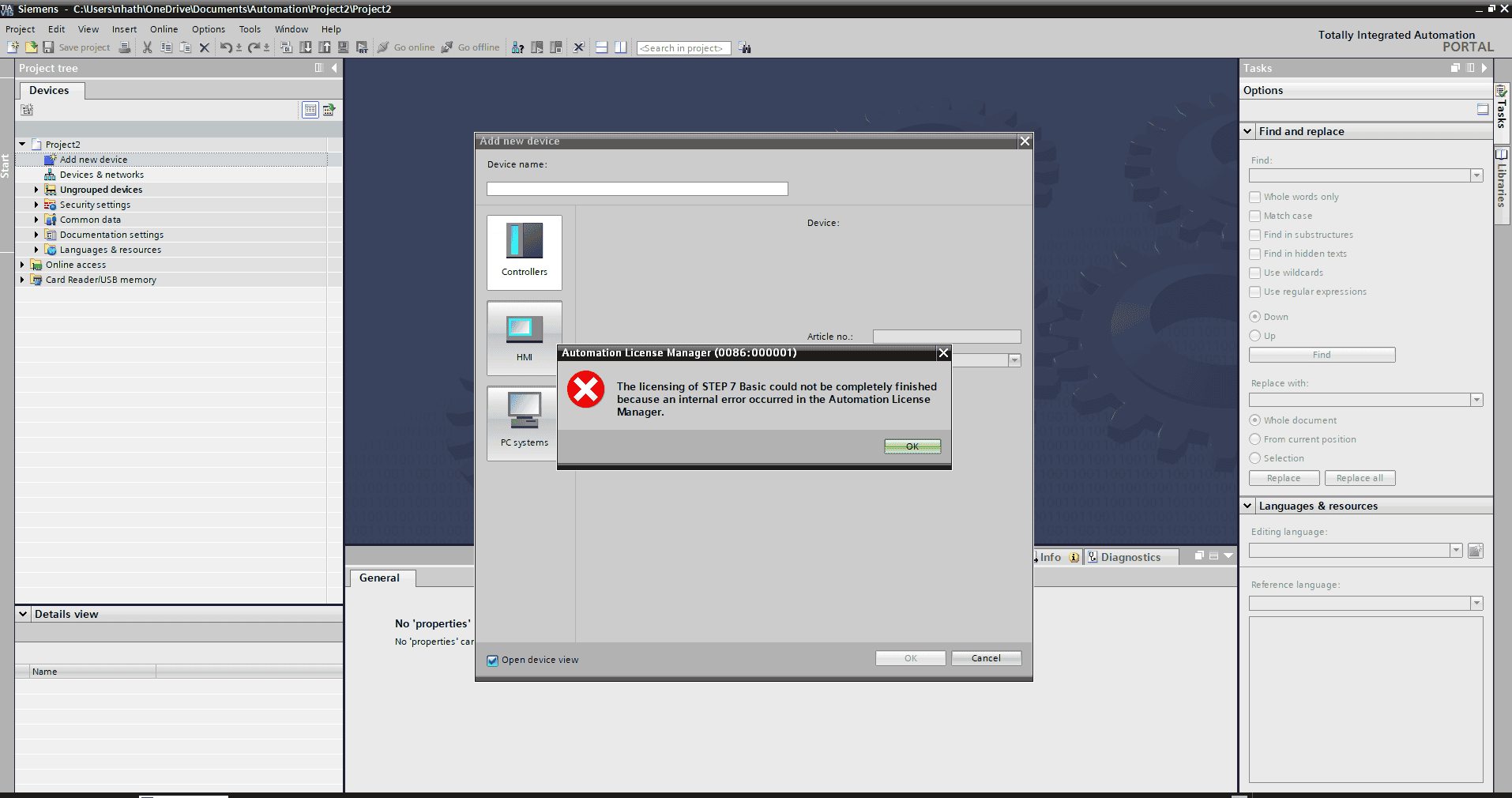This screenshot has height=798, width=1512.
Task: Collapse the Find and replace section
Action: coord(1248,131)
